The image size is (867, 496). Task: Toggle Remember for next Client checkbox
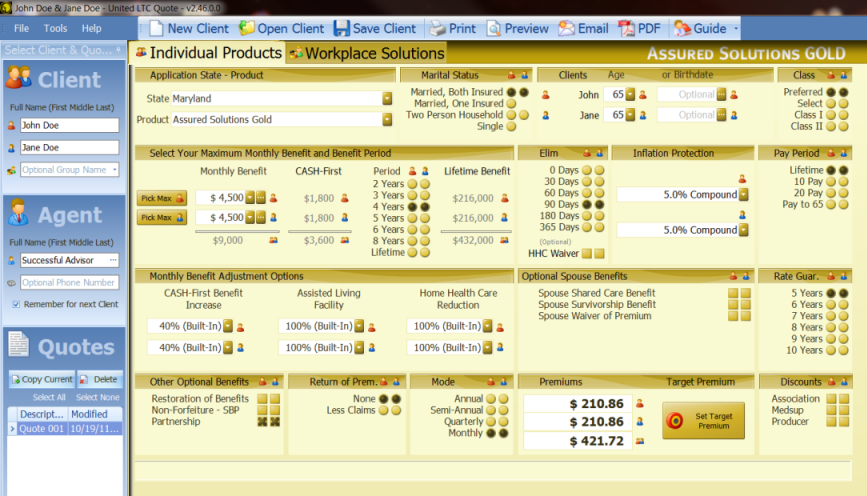pos(16,304)
